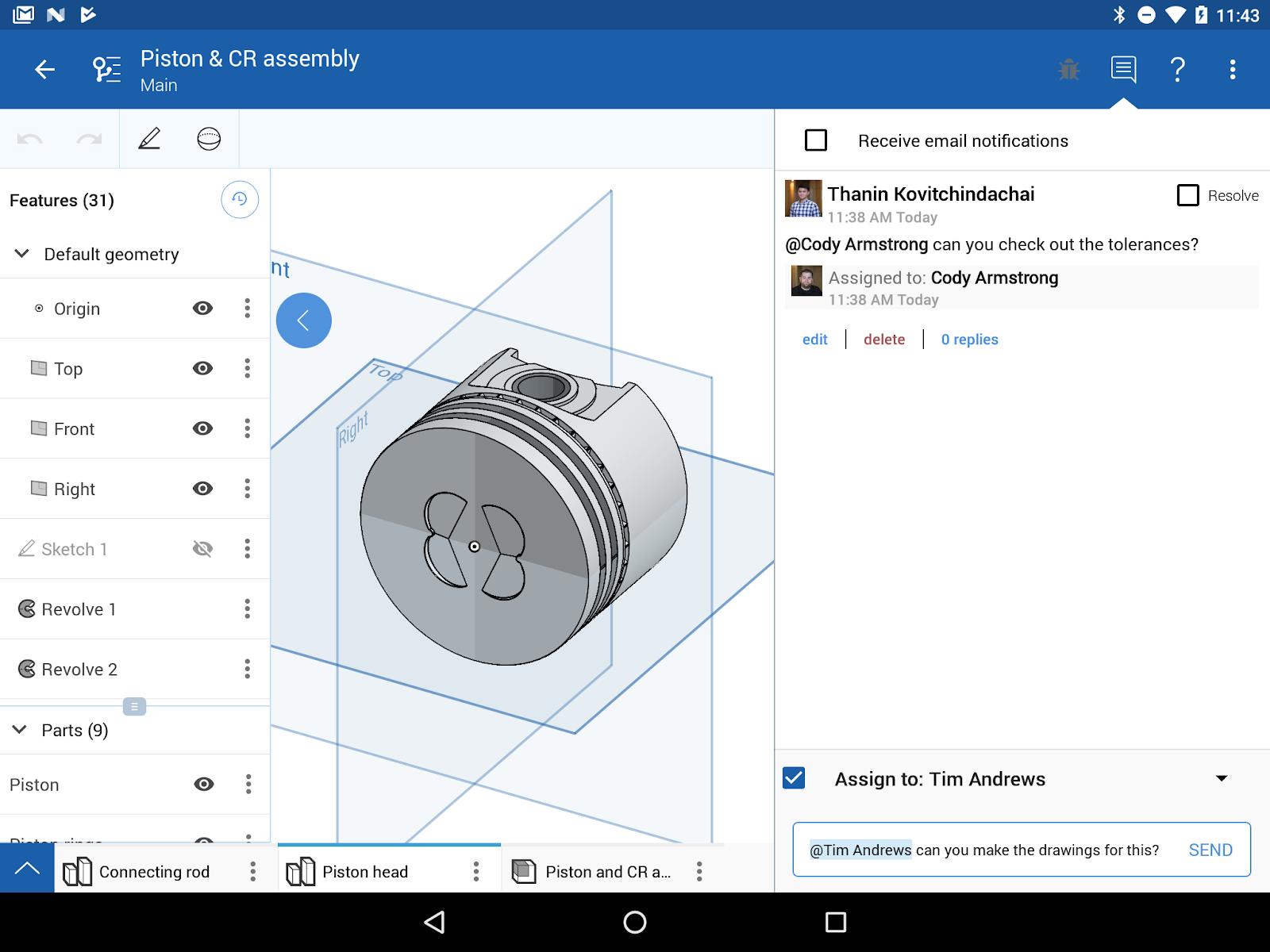Collapse the Parts (9) list

(21, 730)
